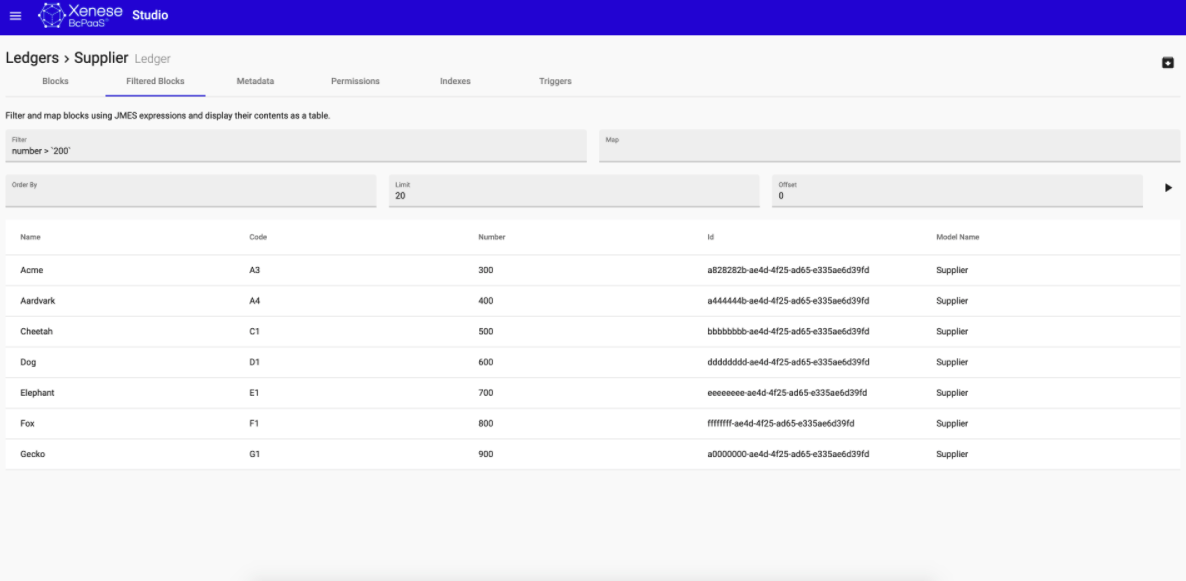
Task: Run the filter with the play button
Action: [x=1168, y=188]
